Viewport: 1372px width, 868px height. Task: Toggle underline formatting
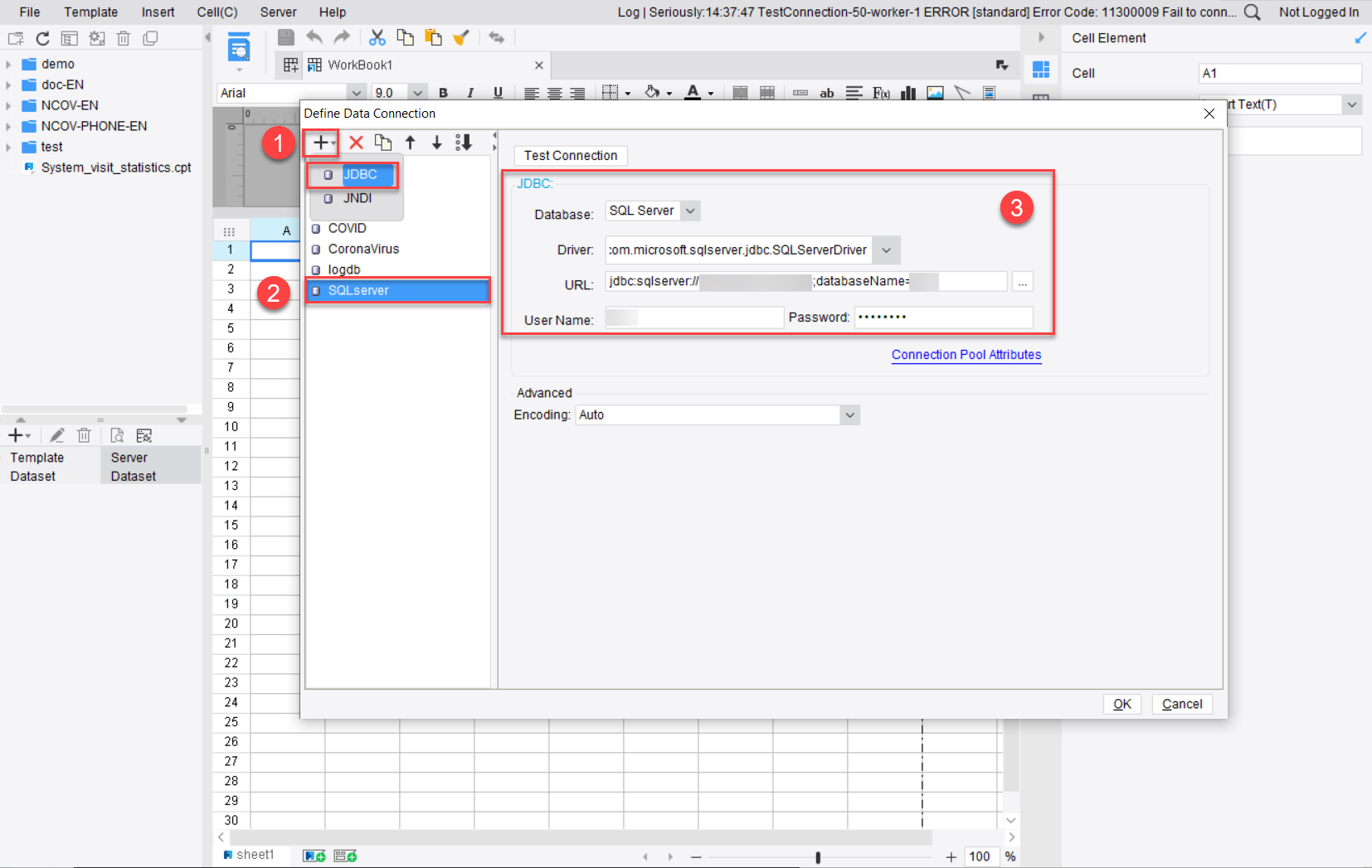[497, 92]
